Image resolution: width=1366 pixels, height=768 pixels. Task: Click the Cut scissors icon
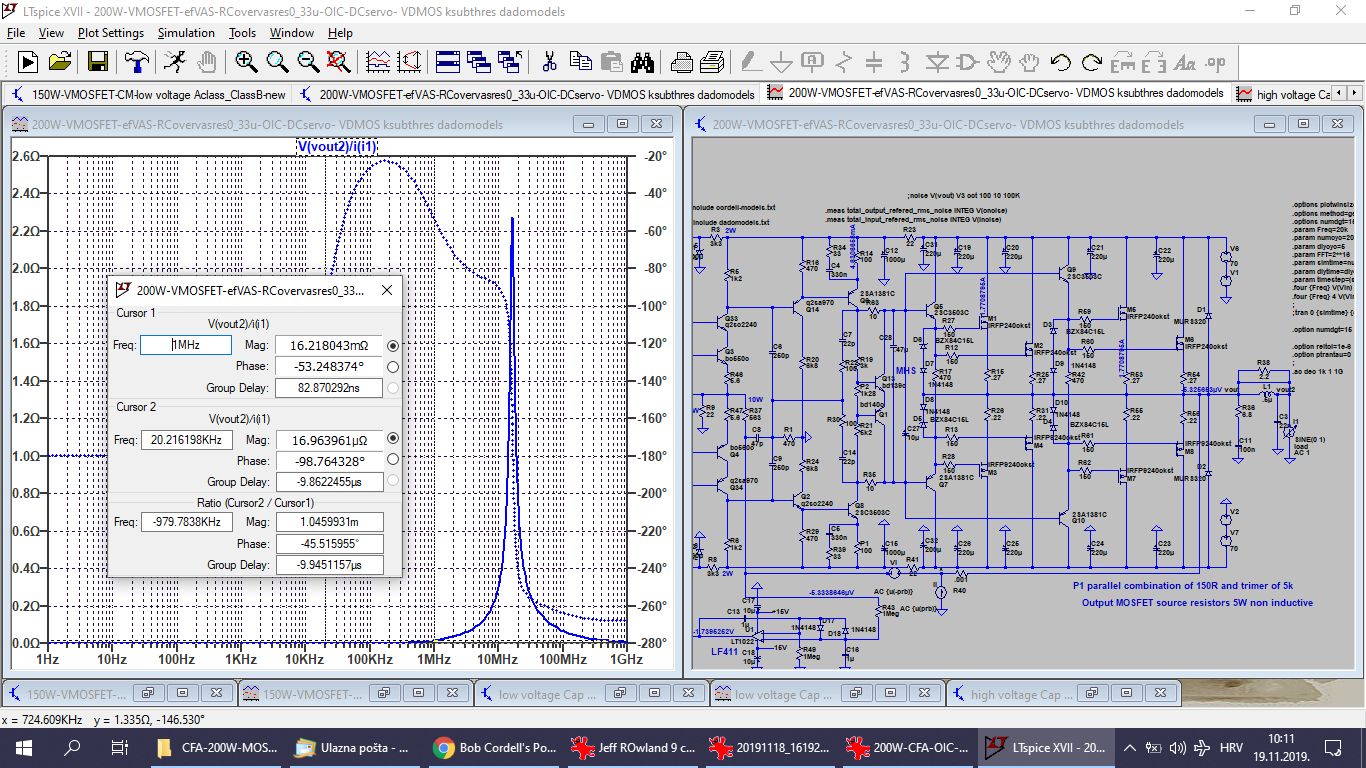pyautogui.click(x=548, y=62)
